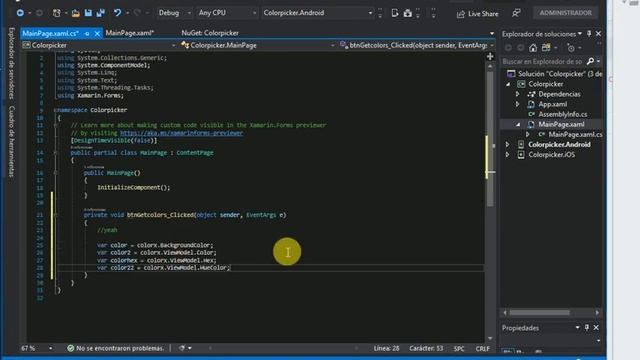The width and height of the screenshot is (640, 360).
Task: Click the CRLF line-ending indicator
Action: point(482,349)
